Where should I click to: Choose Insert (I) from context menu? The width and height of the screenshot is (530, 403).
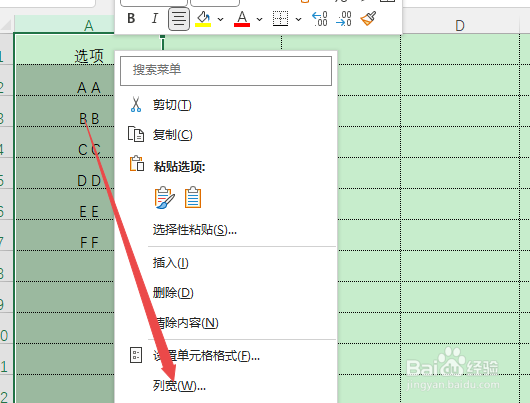click(x=170, y=263)
